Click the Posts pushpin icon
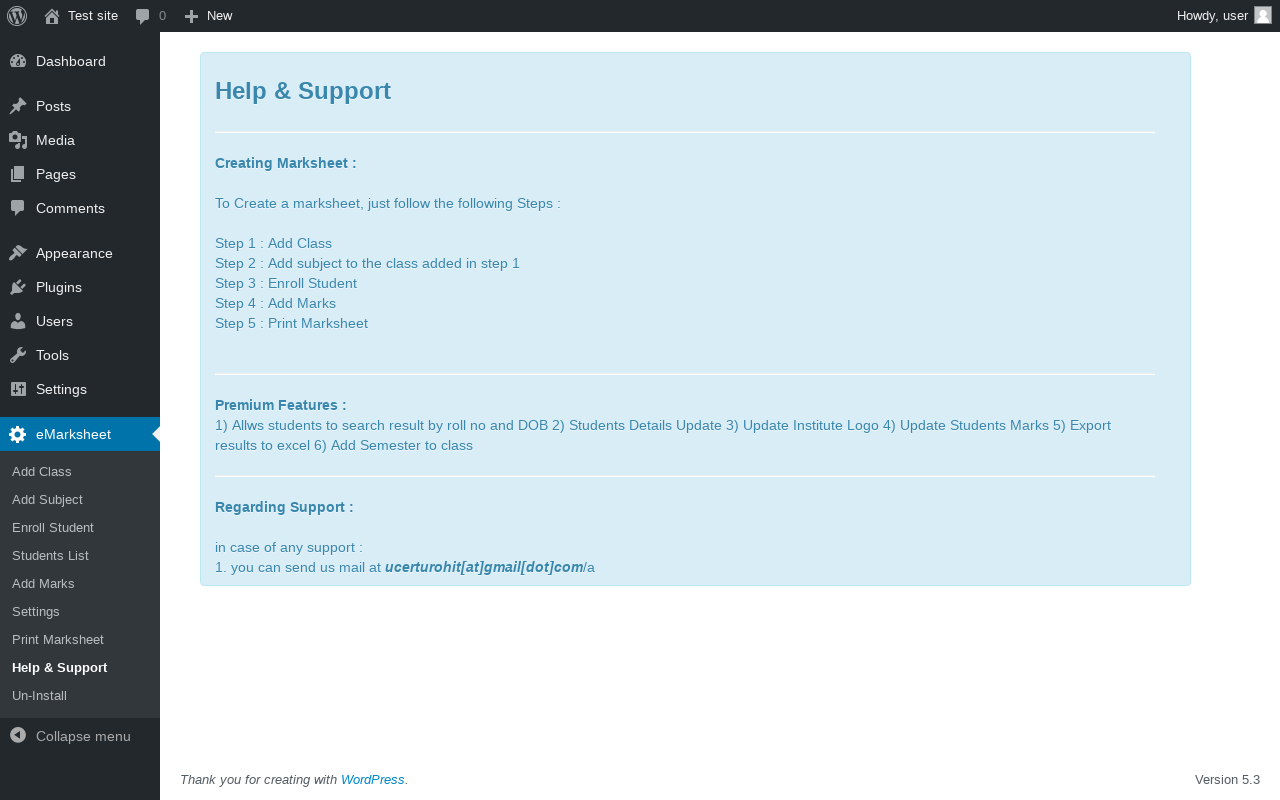This screenshot has height=800, width=1280. tap(18, 106)
